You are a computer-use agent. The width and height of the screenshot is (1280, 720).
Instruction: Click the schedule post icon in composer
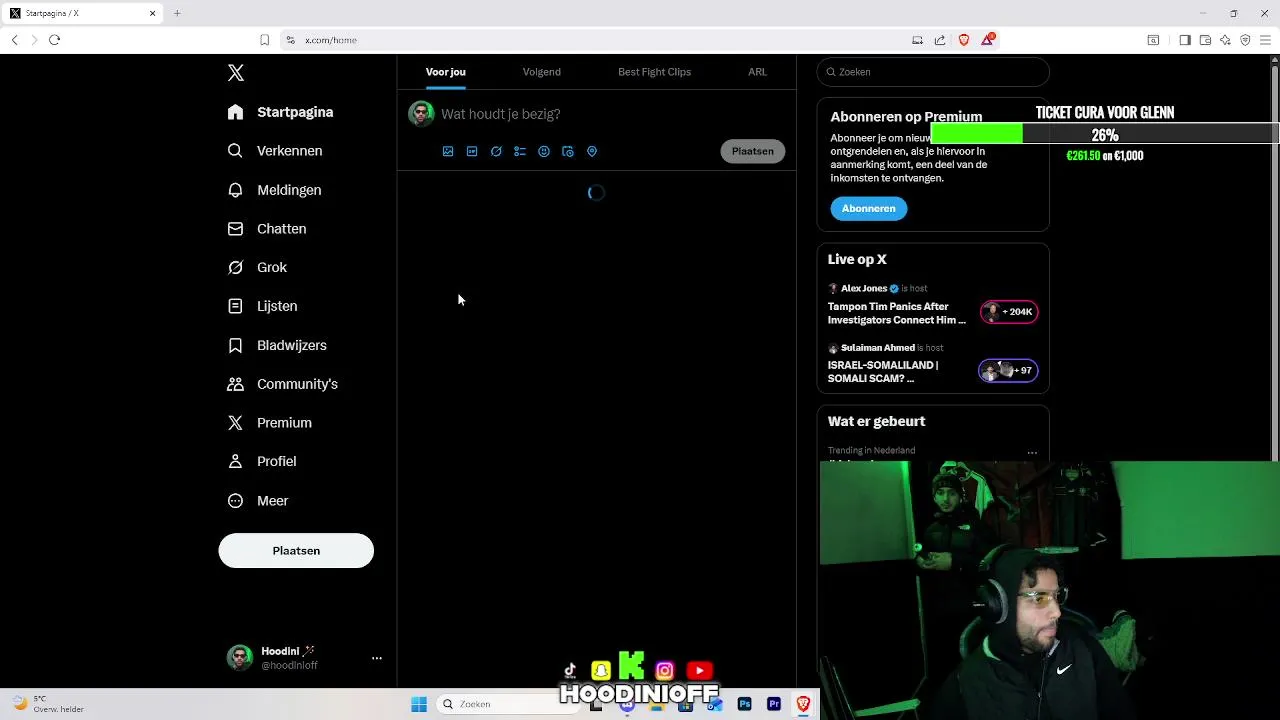(x=568, y=151)
